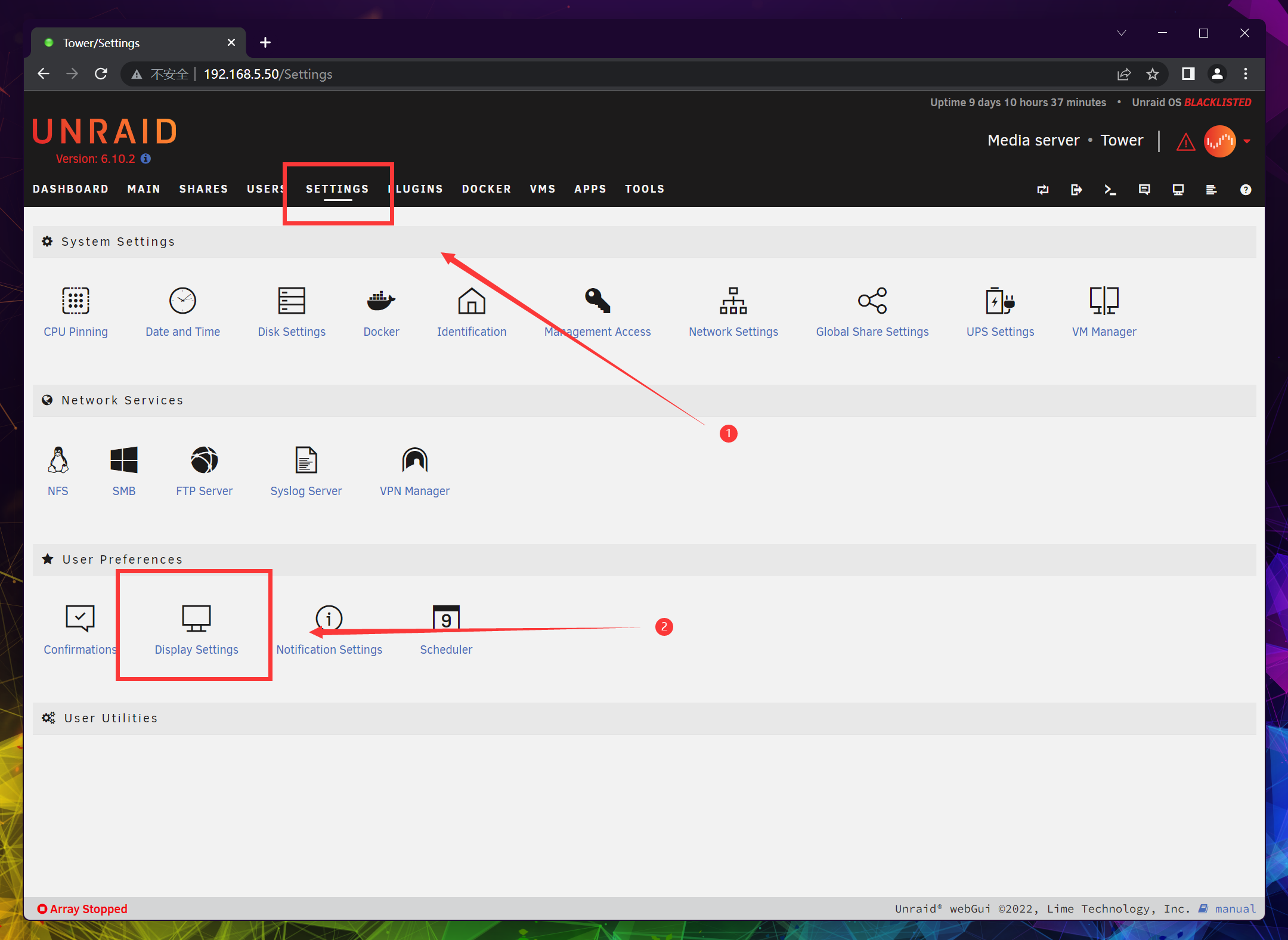Click the VPN Manager tunnel icon

[x=414, y=460]
